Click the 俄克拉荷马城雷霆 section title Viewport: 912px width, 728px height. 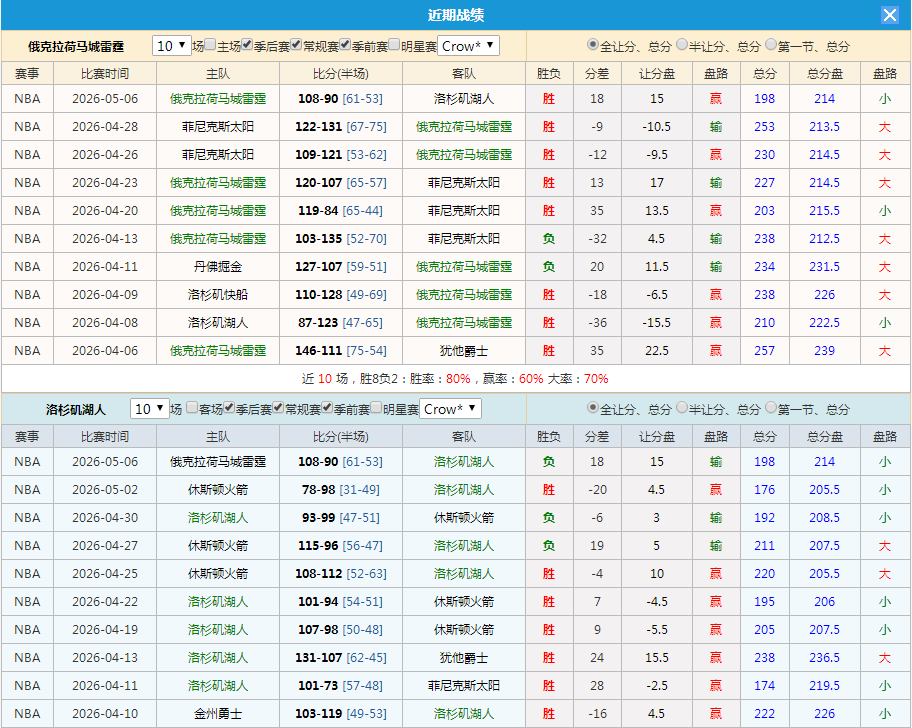[76, 47]
